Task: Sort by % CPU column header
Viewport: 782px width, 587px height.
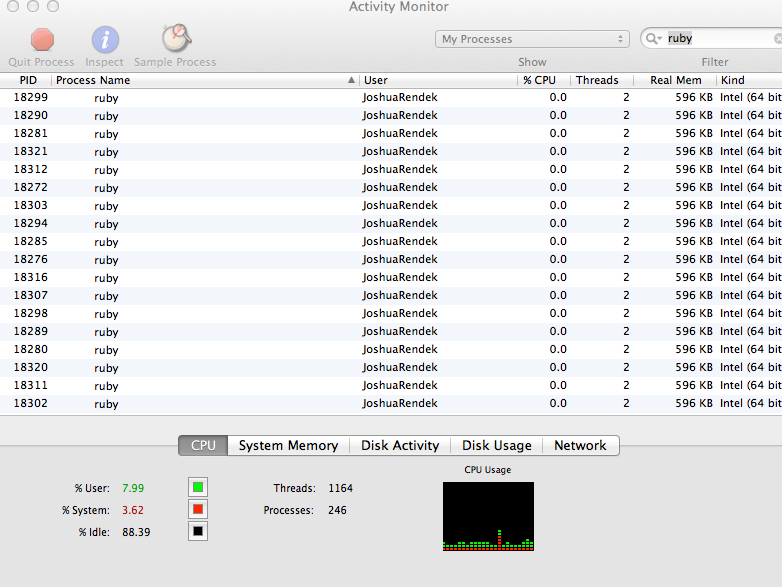Action: (x=544, y=80)
